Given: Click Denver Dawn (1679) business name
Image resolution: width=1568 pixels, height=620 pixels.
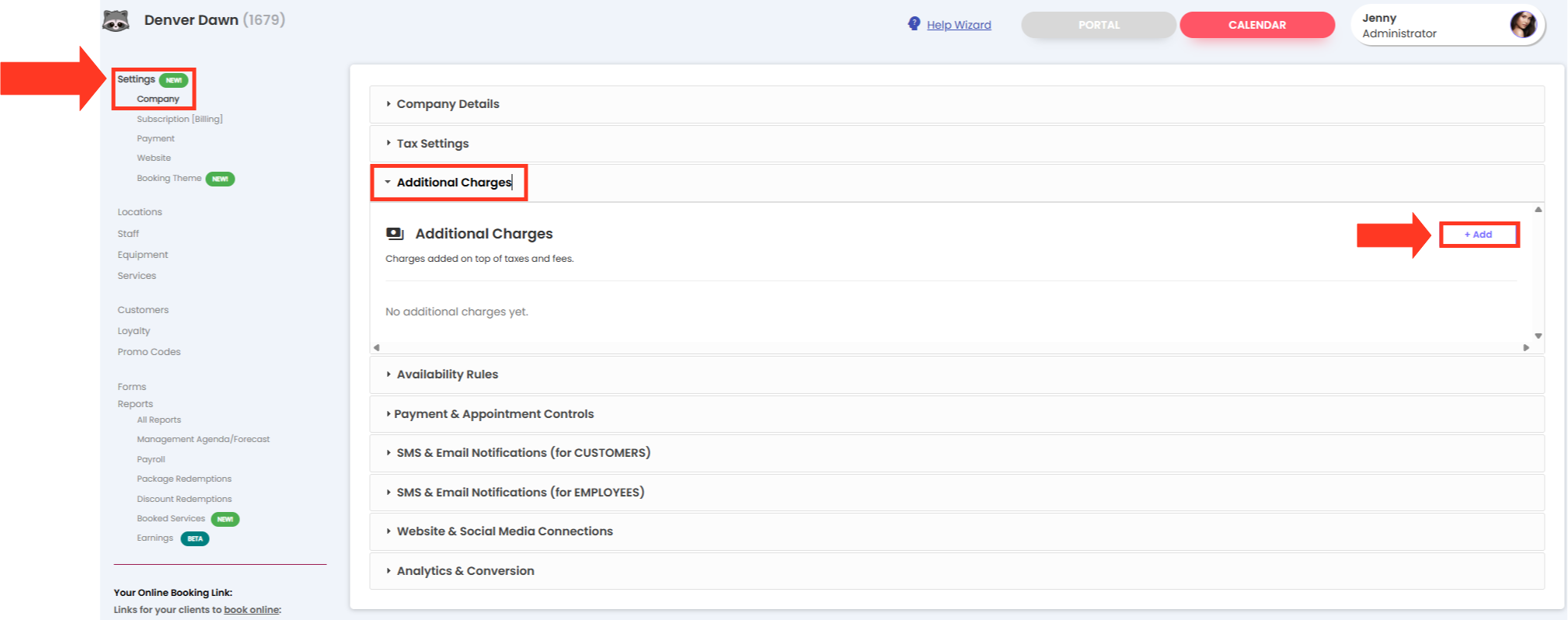Looking at the screenshot, I should (214, 20).
